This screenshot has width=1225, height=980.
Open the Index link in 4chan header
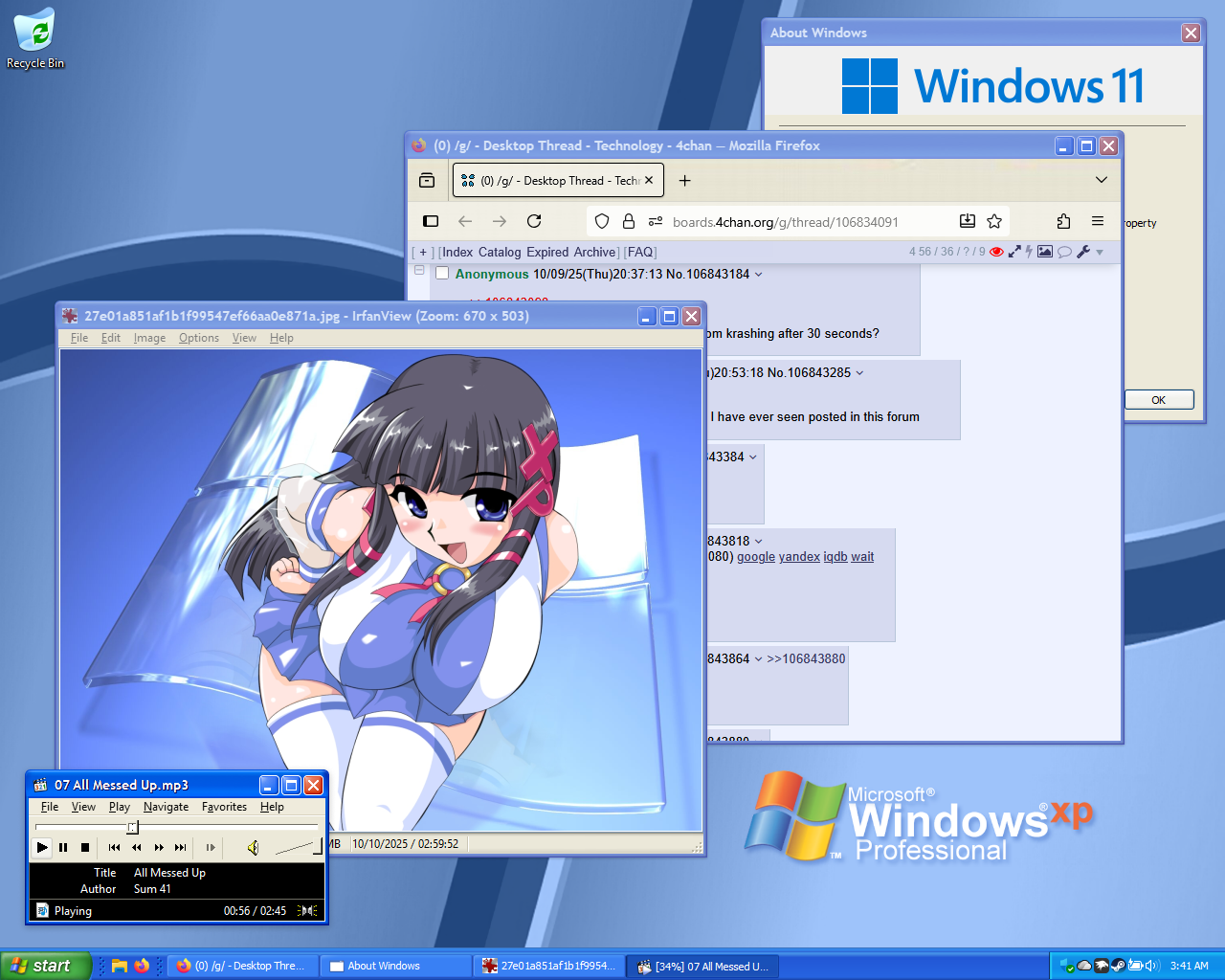click(x=457, y=253)
